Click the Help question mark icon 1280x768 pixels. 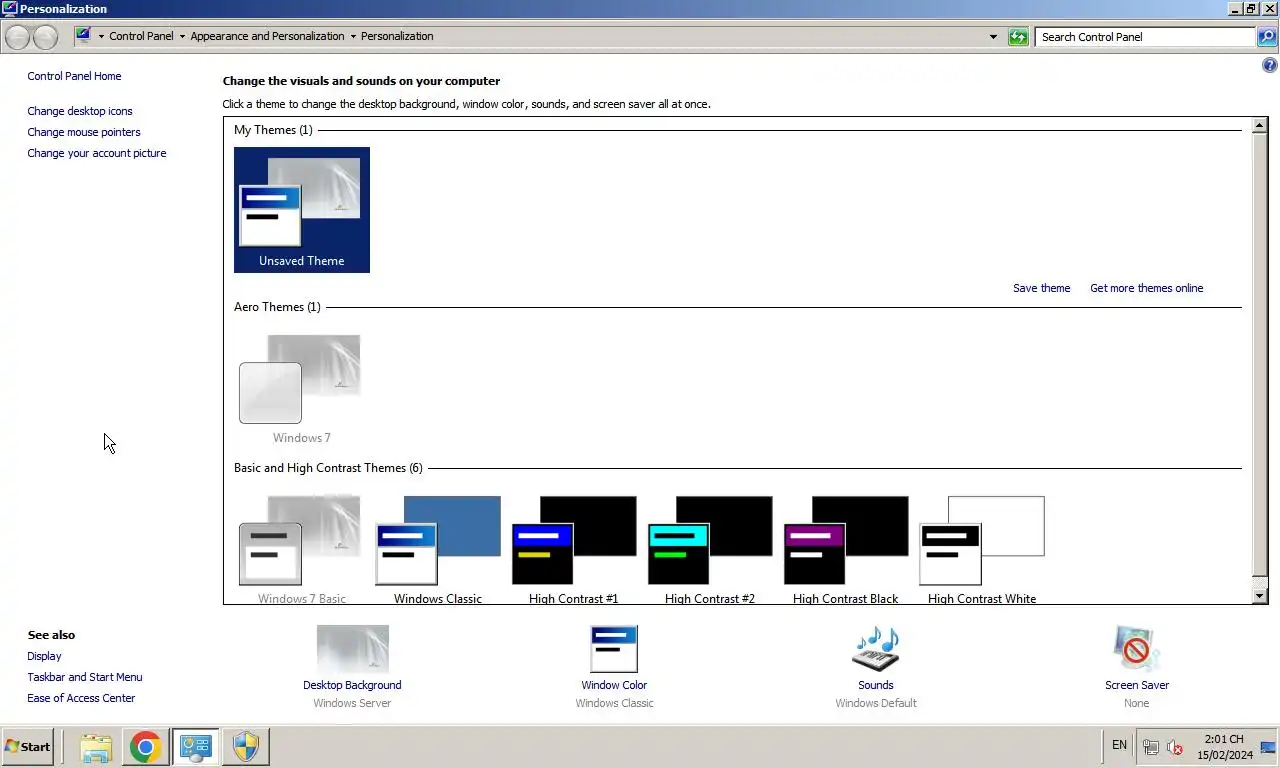coord(1270,66)
